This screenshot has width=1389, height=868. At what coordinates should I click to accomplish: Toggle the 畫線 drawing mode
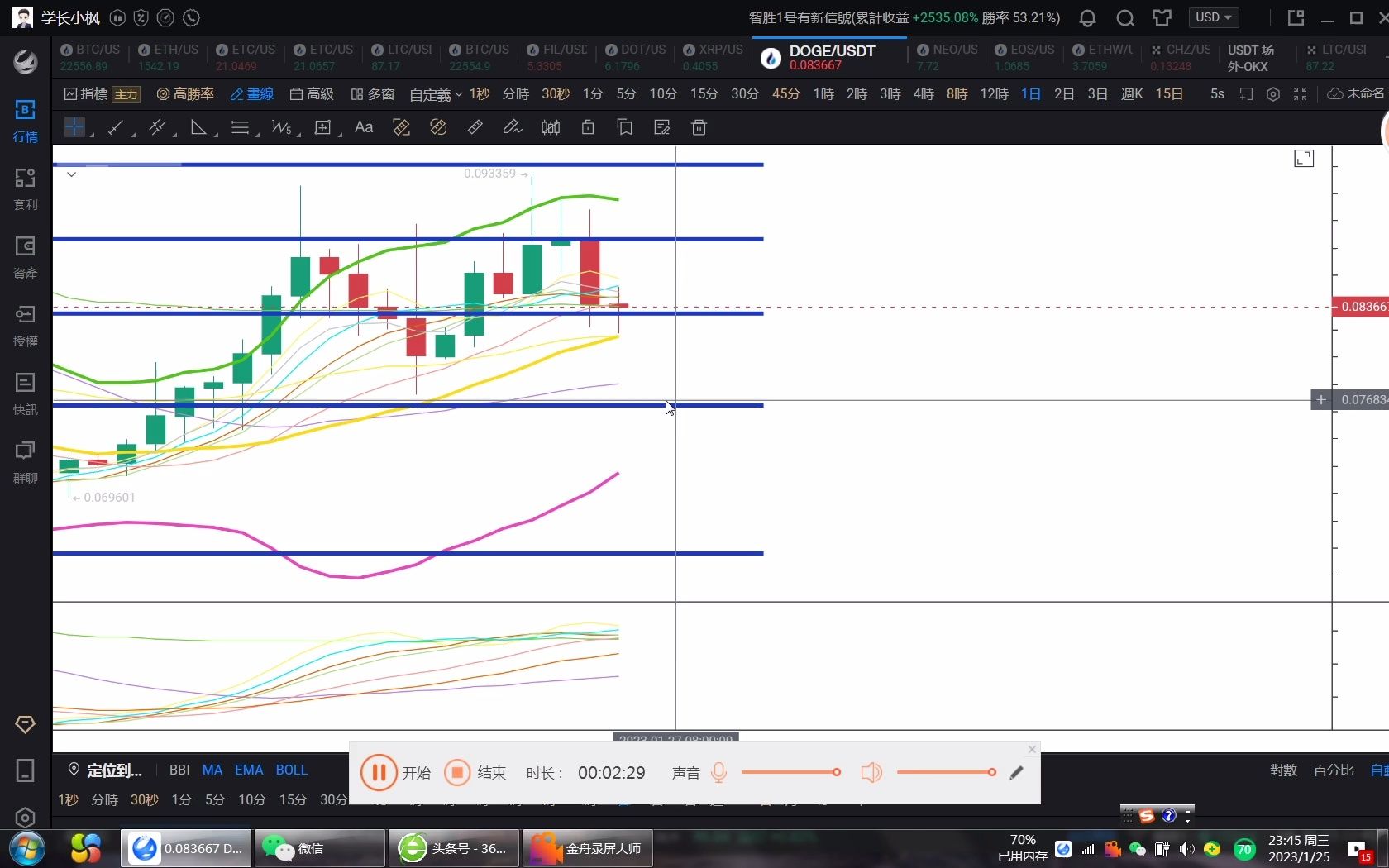252,94
